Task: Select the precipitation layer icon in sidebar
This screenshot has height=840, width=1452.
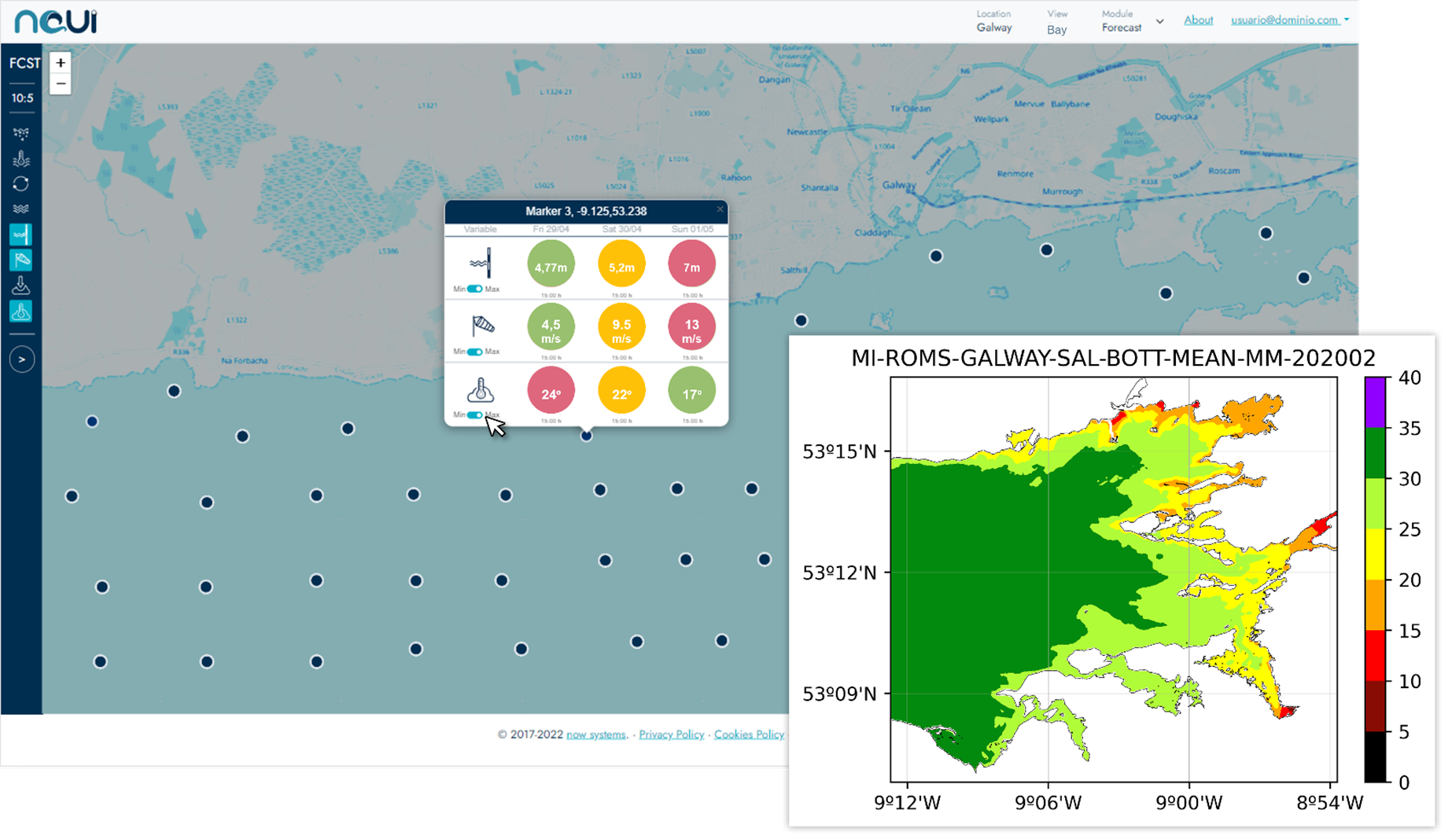Action: [21, 134]
